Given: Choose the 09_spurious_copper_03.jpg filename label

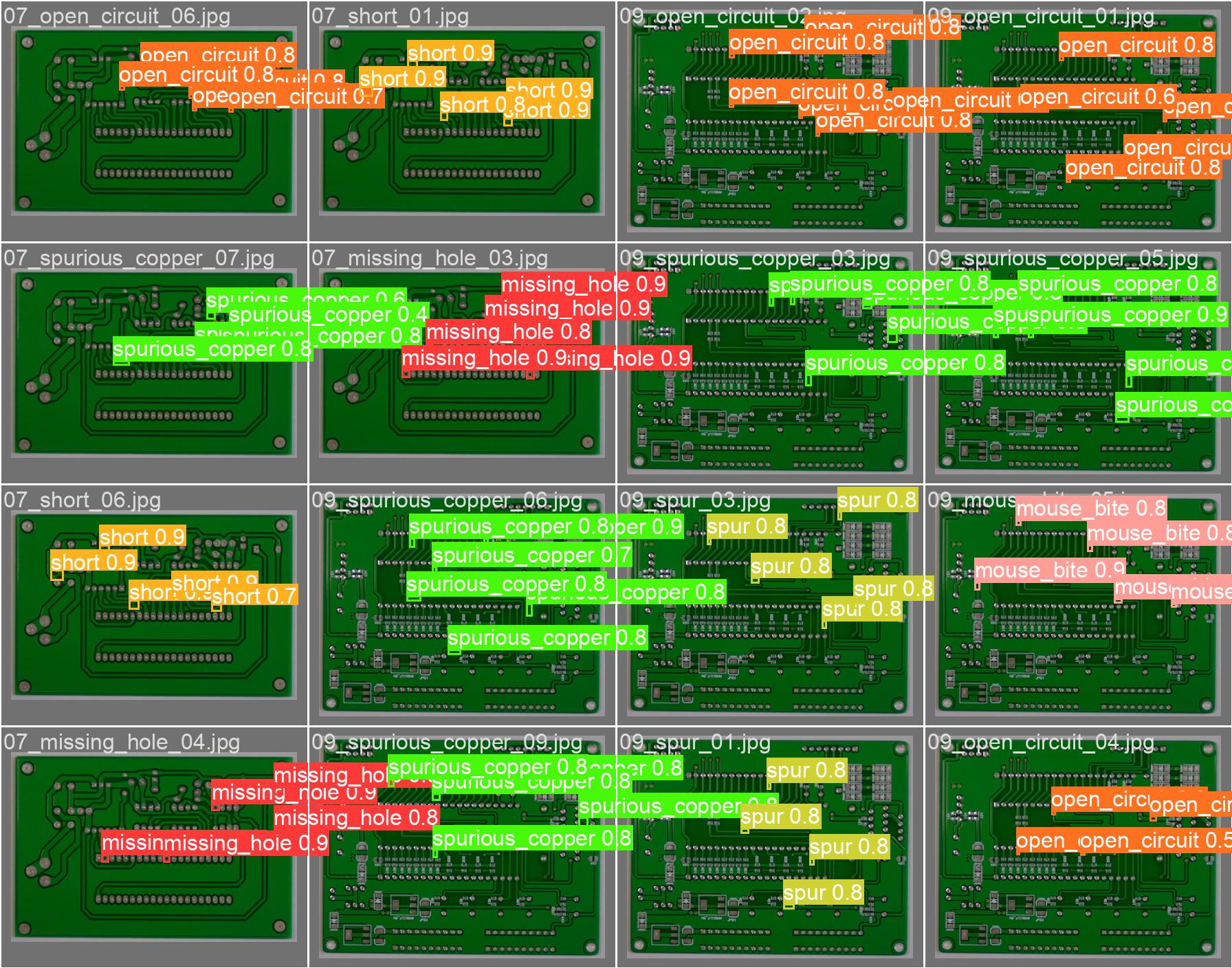Looking at the screenshot, I should [754, 258].
